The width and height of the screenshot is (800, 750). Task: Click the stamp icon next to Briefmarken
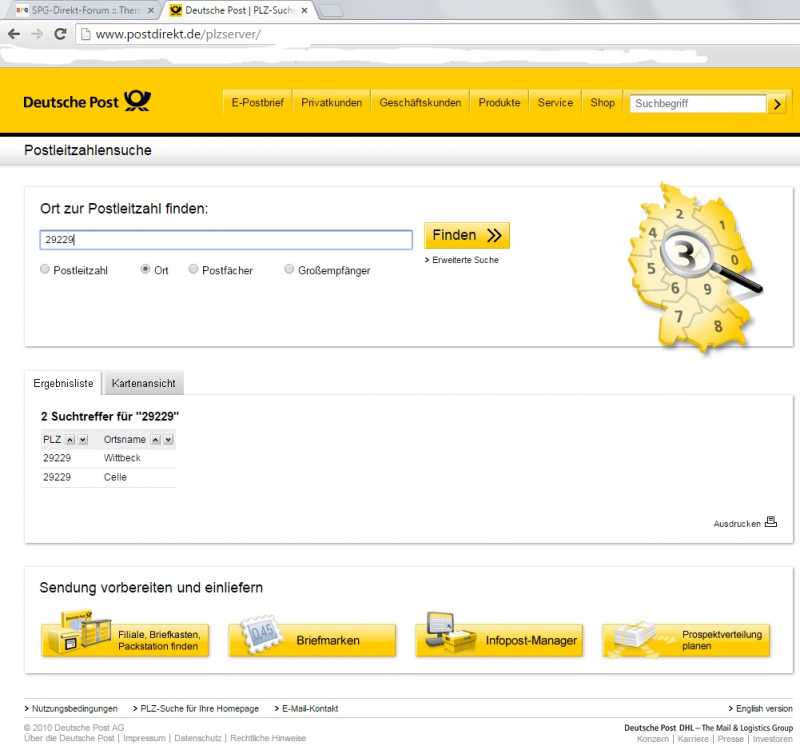pyautogui.click(x=262, y=633)
